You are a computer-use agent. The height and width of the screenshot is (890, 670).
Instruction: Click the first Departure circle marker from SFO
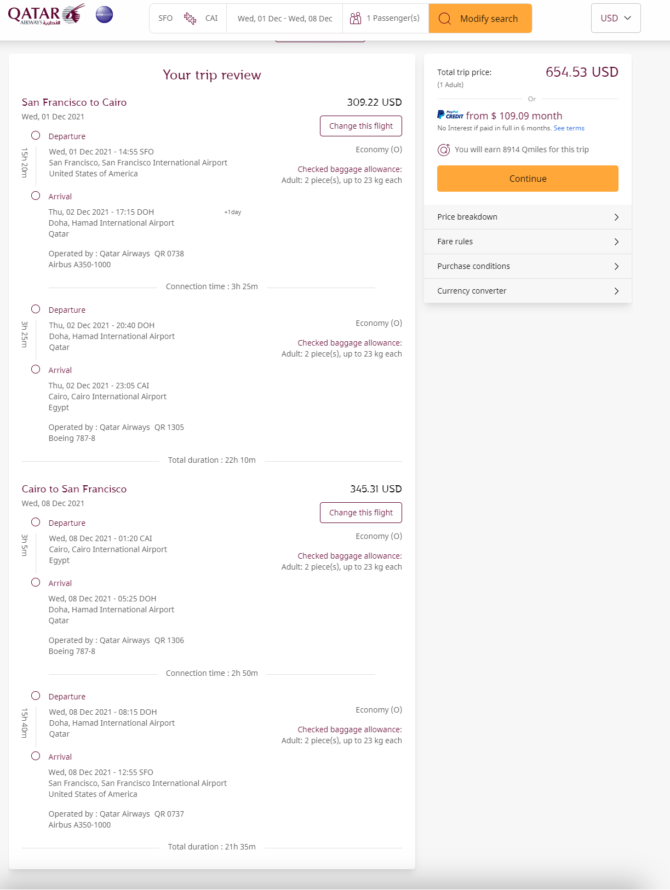tap(36, 136)
